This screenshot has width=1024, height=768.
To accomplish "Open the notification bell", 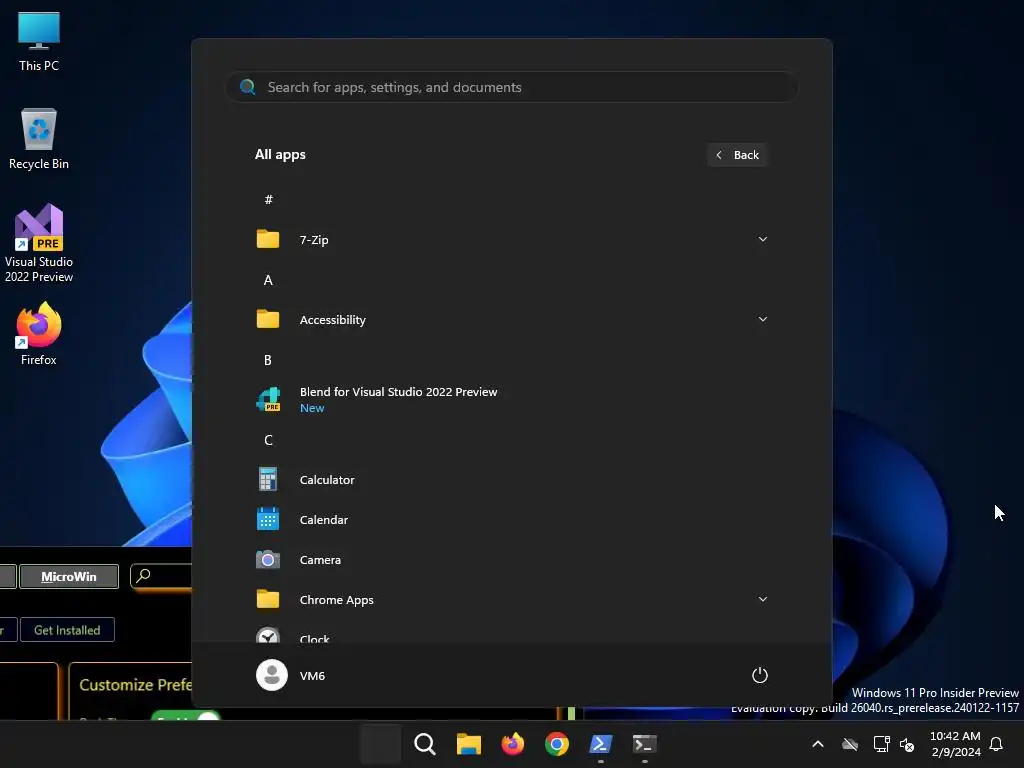I will [997, 744].
